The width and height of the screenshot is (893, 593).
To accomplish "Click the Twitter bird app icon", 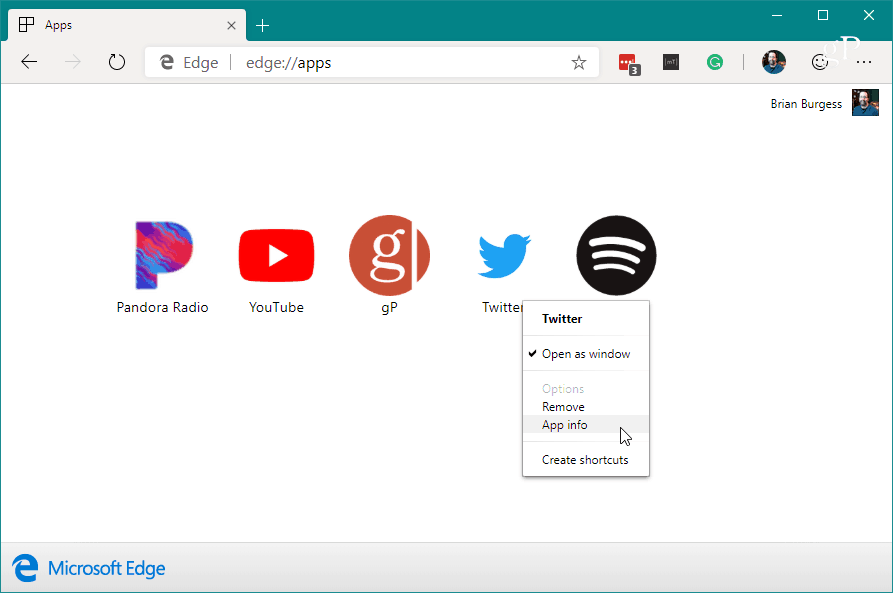I will tap(504, 255).
